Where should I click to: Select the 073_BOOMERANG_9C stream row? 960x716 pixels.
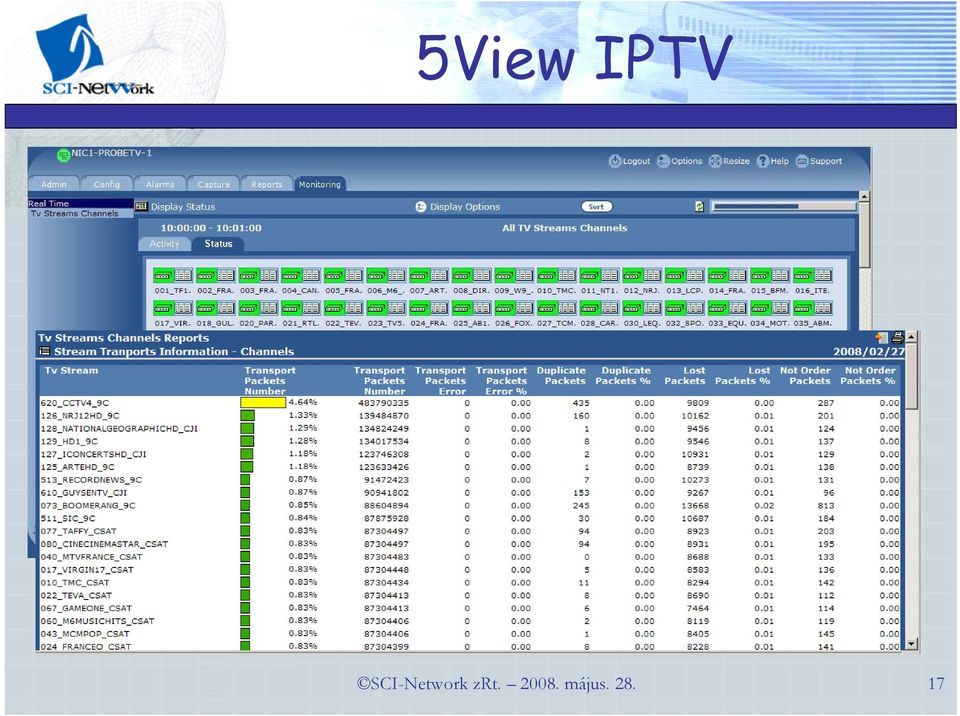point(470,505)
